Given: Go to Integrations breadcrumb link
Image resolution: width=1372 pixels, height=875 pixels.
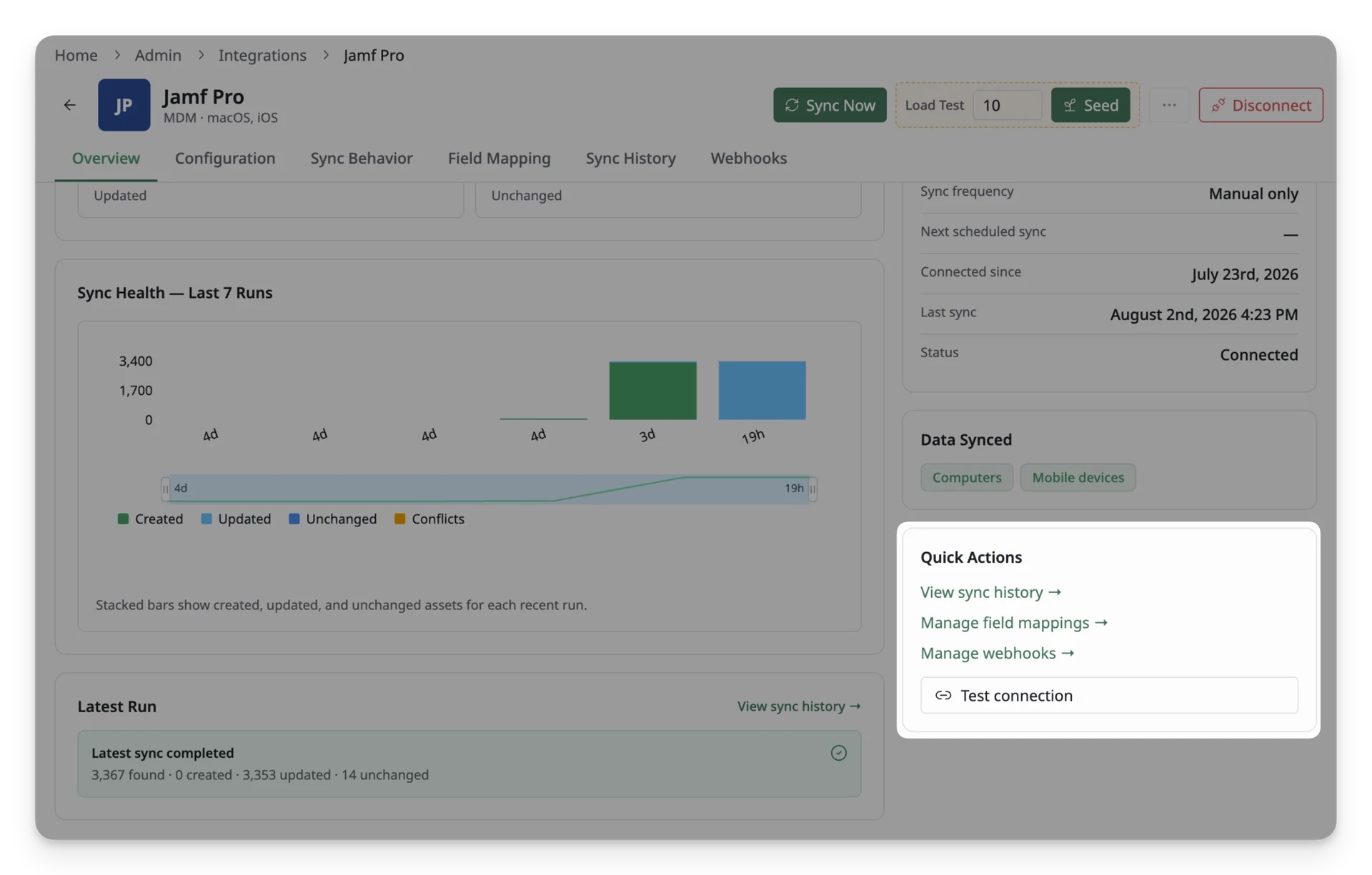Looking at the screenshot, I should pos(262,55).
